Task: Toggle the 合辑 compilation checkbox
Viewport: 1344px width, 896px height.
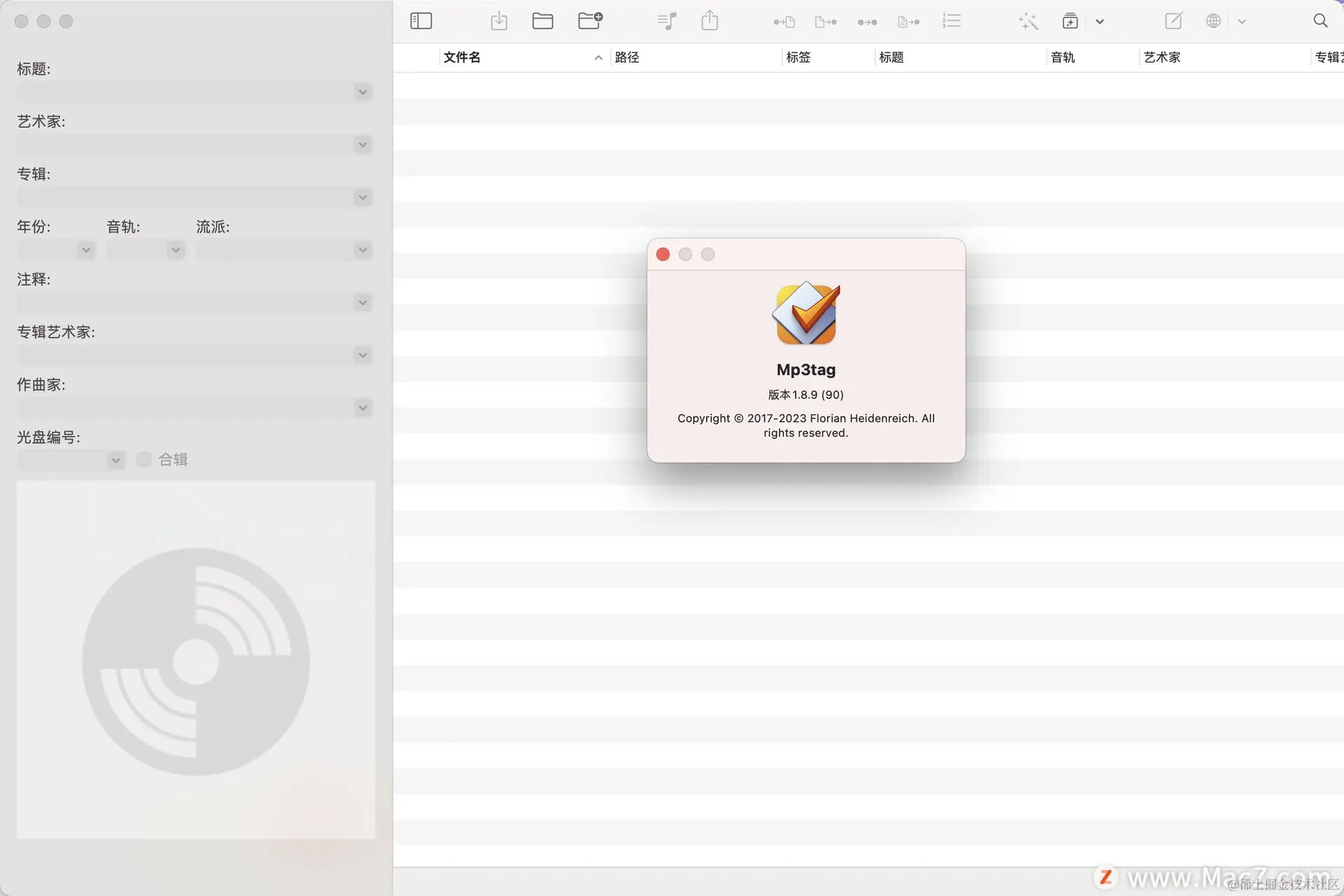Action: point(143,459)
